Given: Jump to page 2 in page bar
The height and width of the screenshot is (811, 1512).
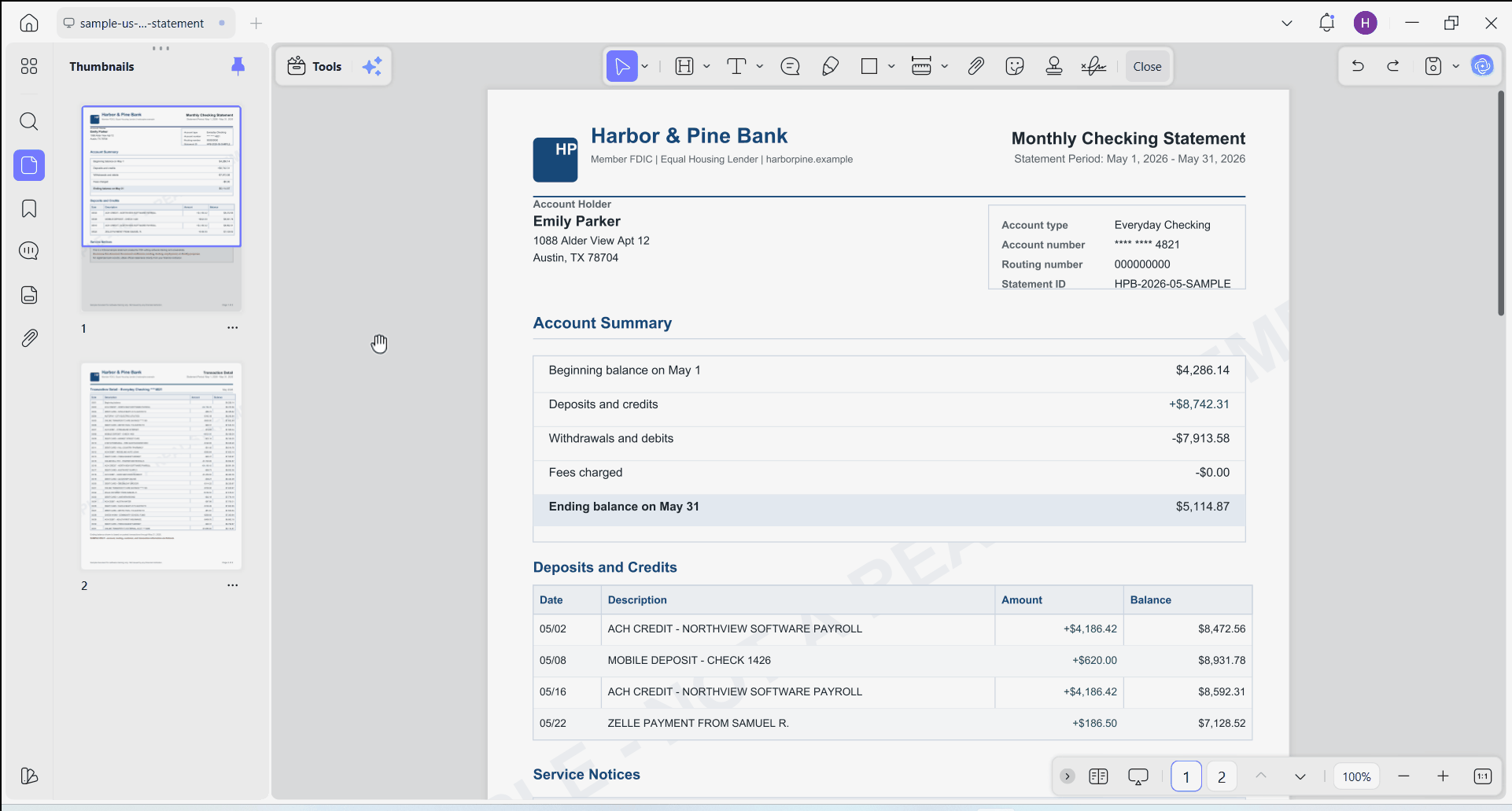Looking at the screenshot, I should pyautogui.click(x=1222, y=776).
